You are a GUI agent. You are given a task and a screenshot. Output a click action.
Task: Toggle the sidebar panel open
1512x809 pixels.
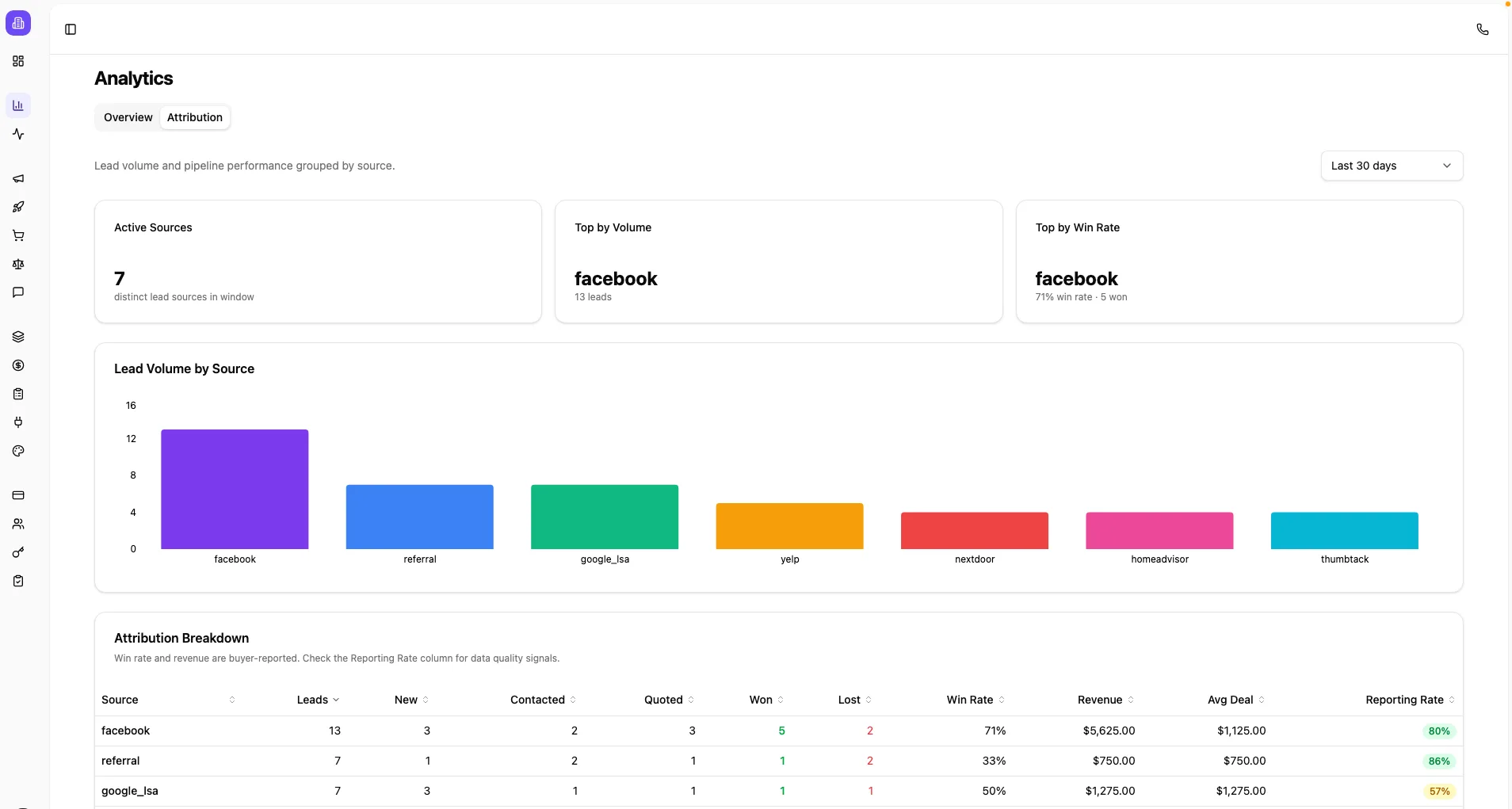coord(71,29)
